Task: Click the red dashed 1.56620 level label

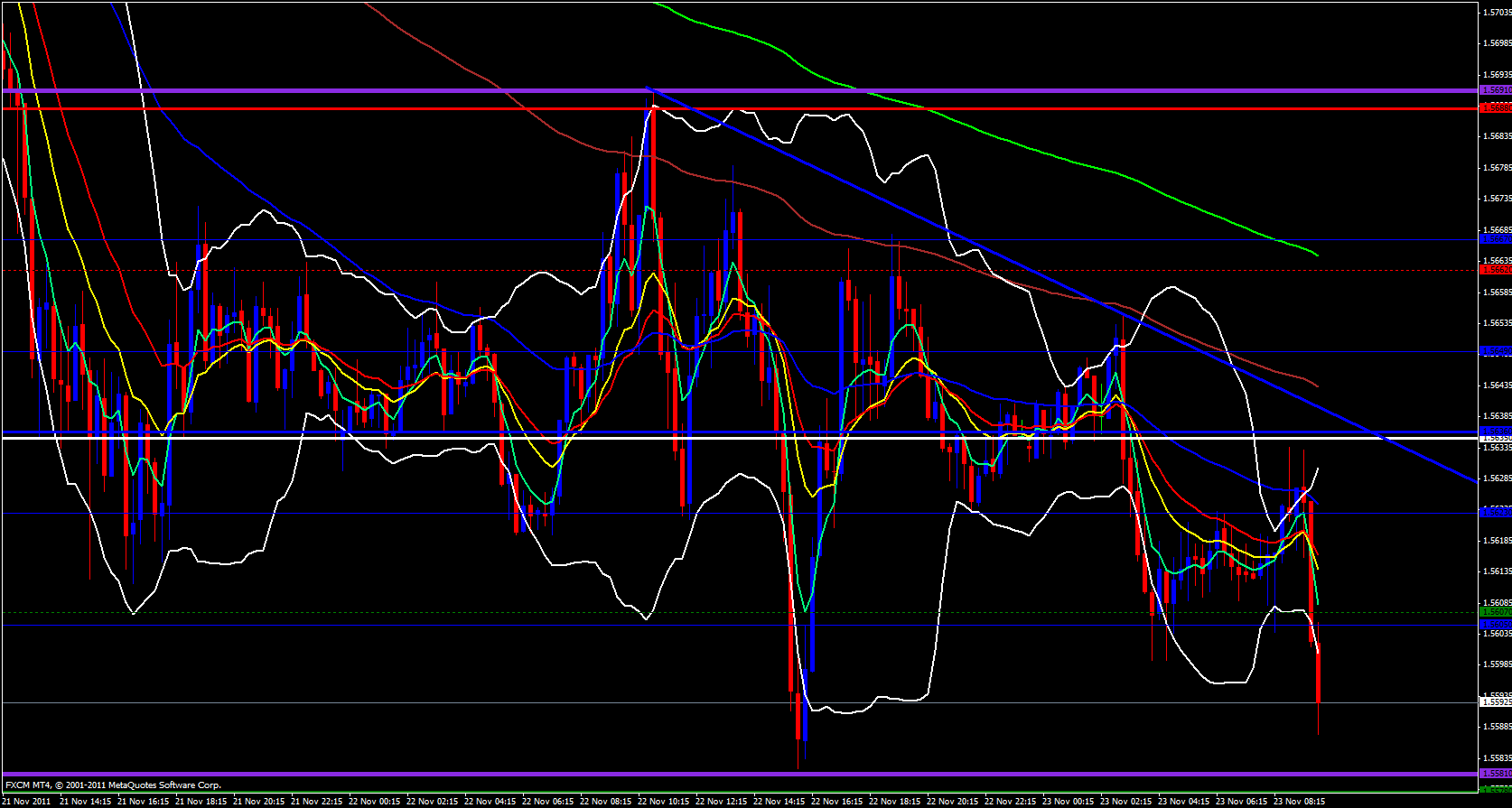Action: (1495, 269)
